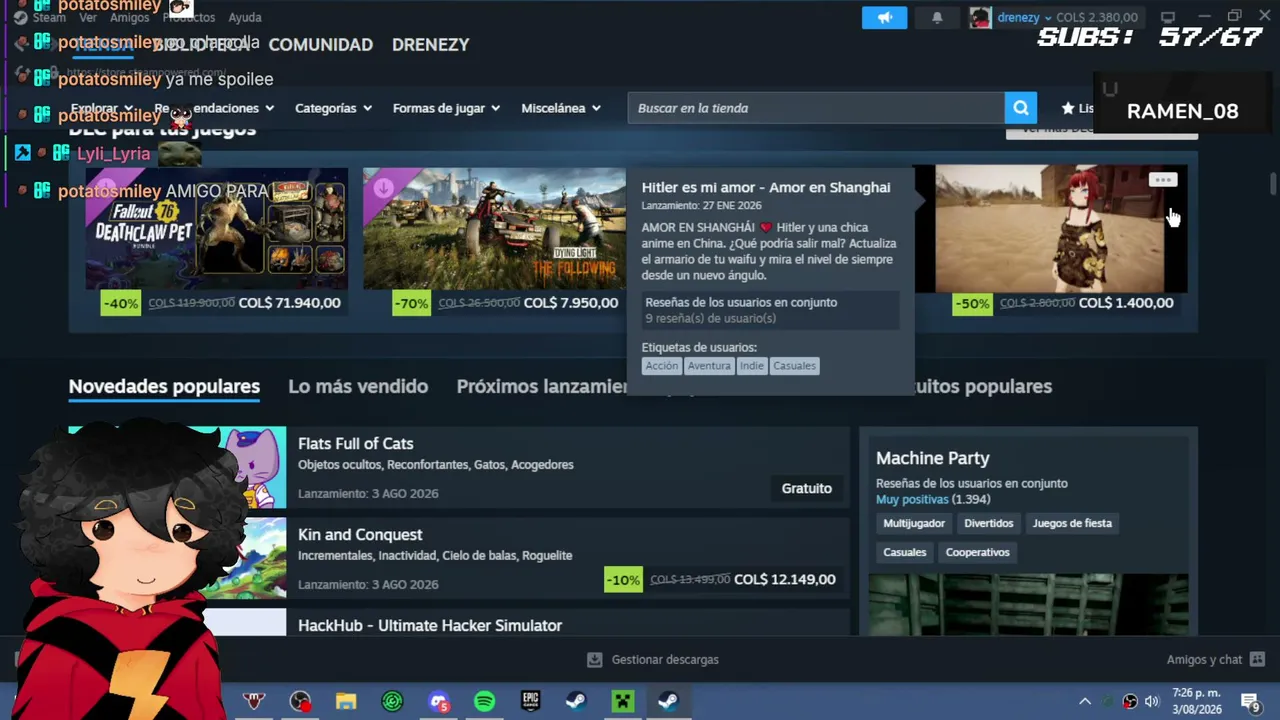Image resolution: width=1280 pixels, height=720 pixels.
Task: Click the Gratuito price label
Action: pyautogui.click(x=807, y=488)
